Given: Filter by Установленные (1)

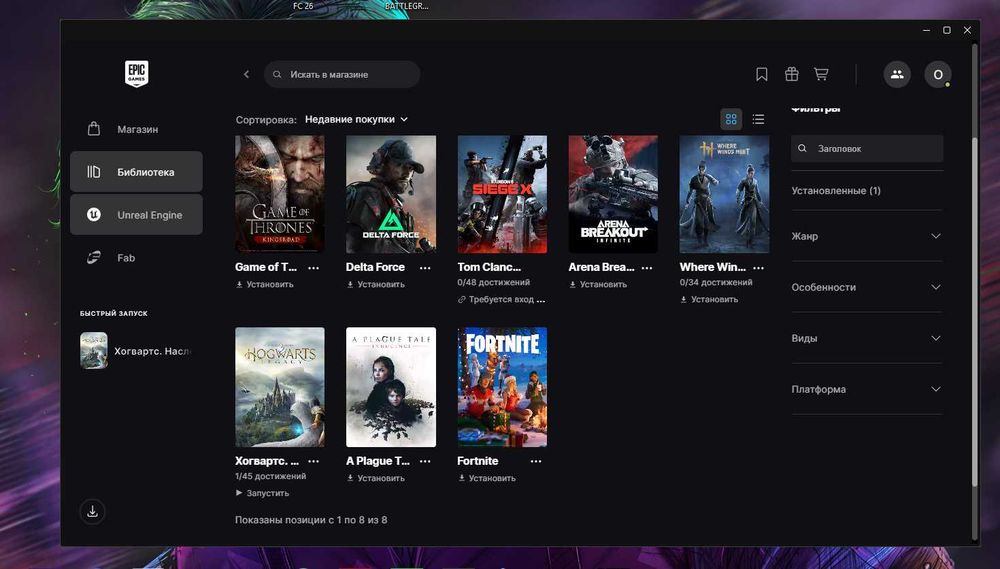Looking at the screenshot, I should (x=836, y=191).
